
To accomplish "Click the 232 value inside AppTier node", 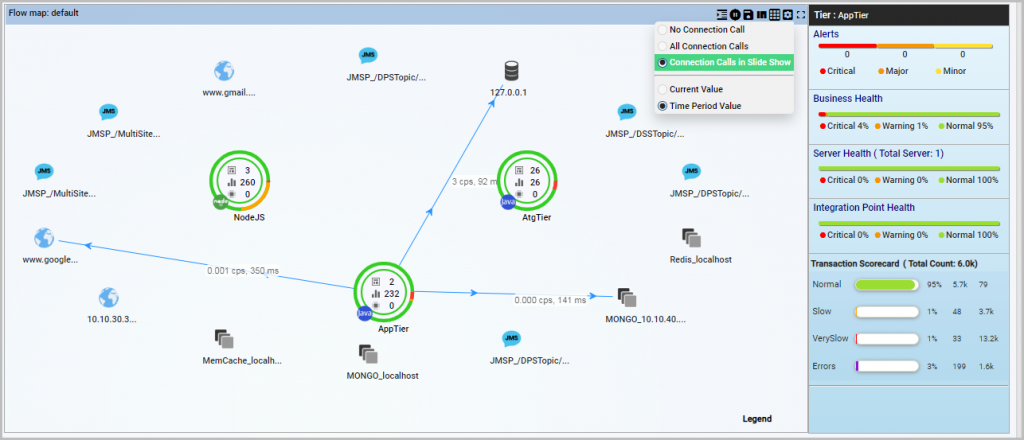I will 391,294.
